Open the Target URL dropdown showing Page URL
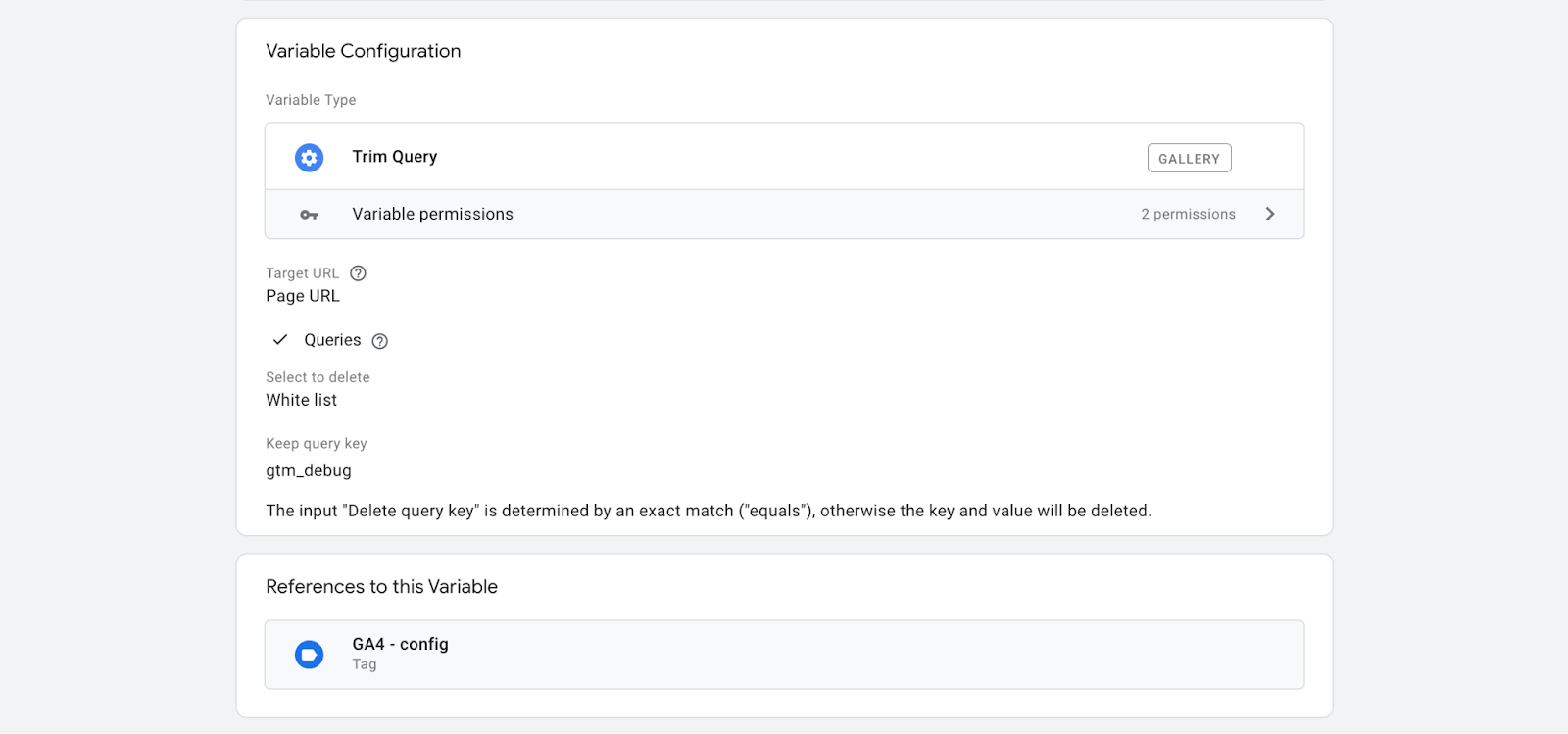The width and height of the screenshot is (1568, 734). point(302,295)
